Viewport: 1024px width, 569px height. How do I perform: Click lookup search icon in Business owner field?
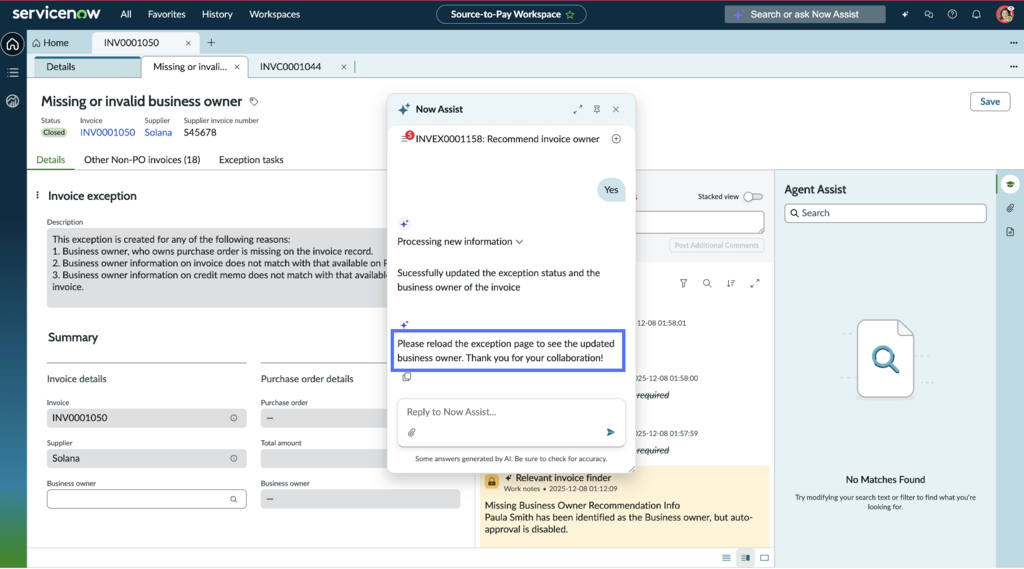[233, 499]
